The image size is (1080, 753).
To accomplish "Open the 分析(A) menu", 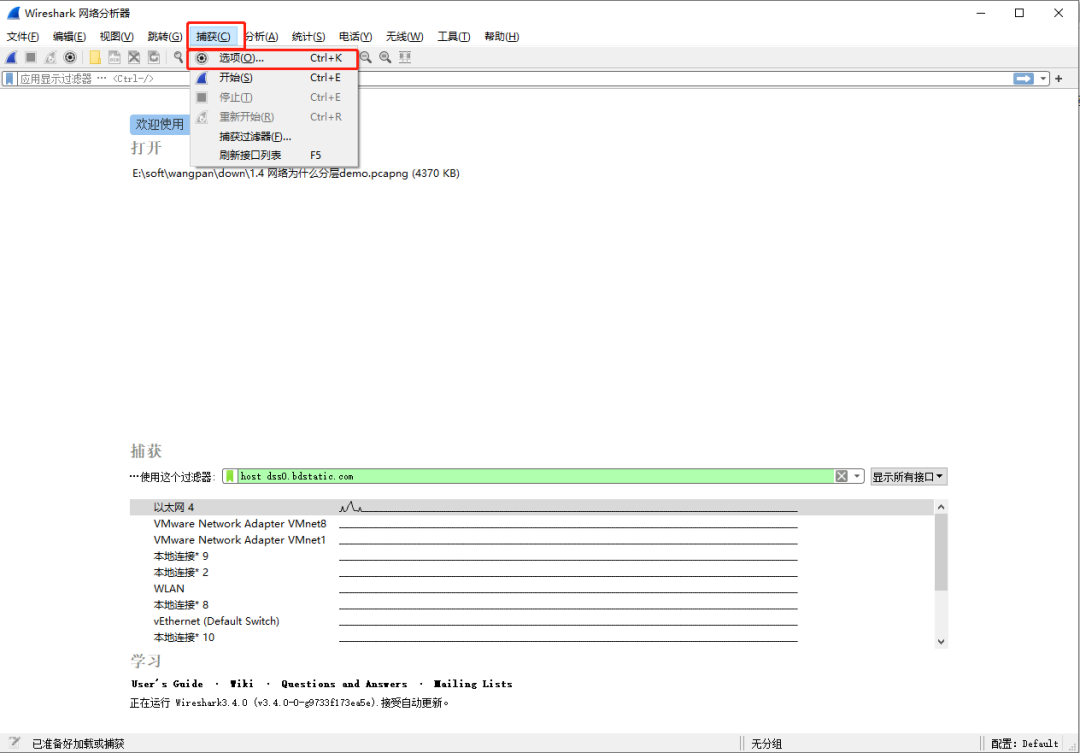I will point(261,37).
